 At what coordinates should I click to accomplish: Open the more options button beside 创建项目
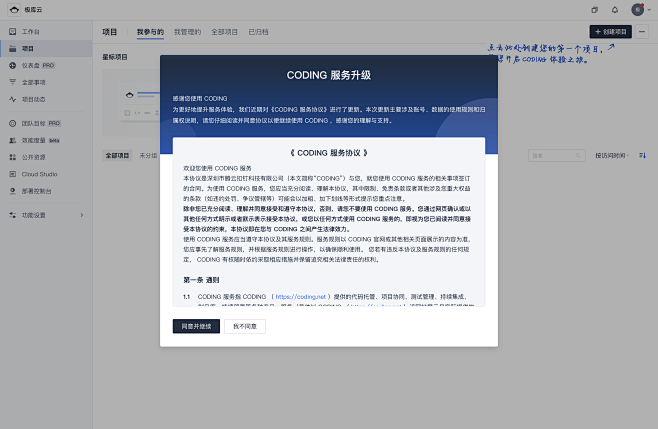[x=642, y=32]
